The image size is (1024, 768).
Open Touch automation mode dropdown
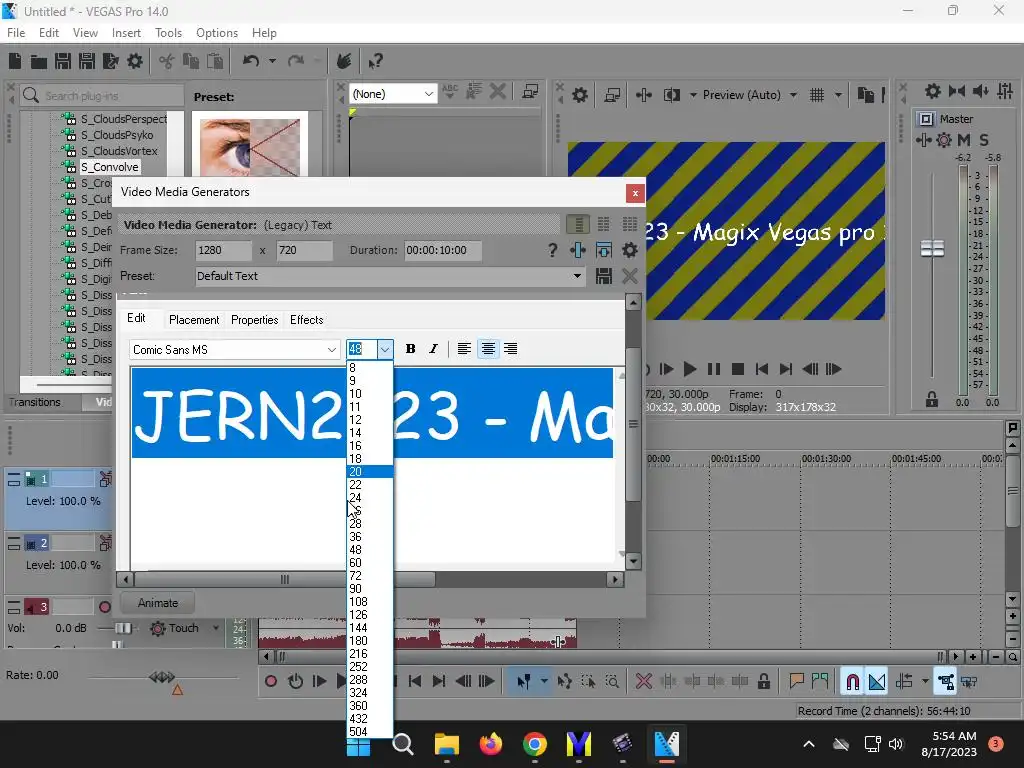(x=216, y=628)
